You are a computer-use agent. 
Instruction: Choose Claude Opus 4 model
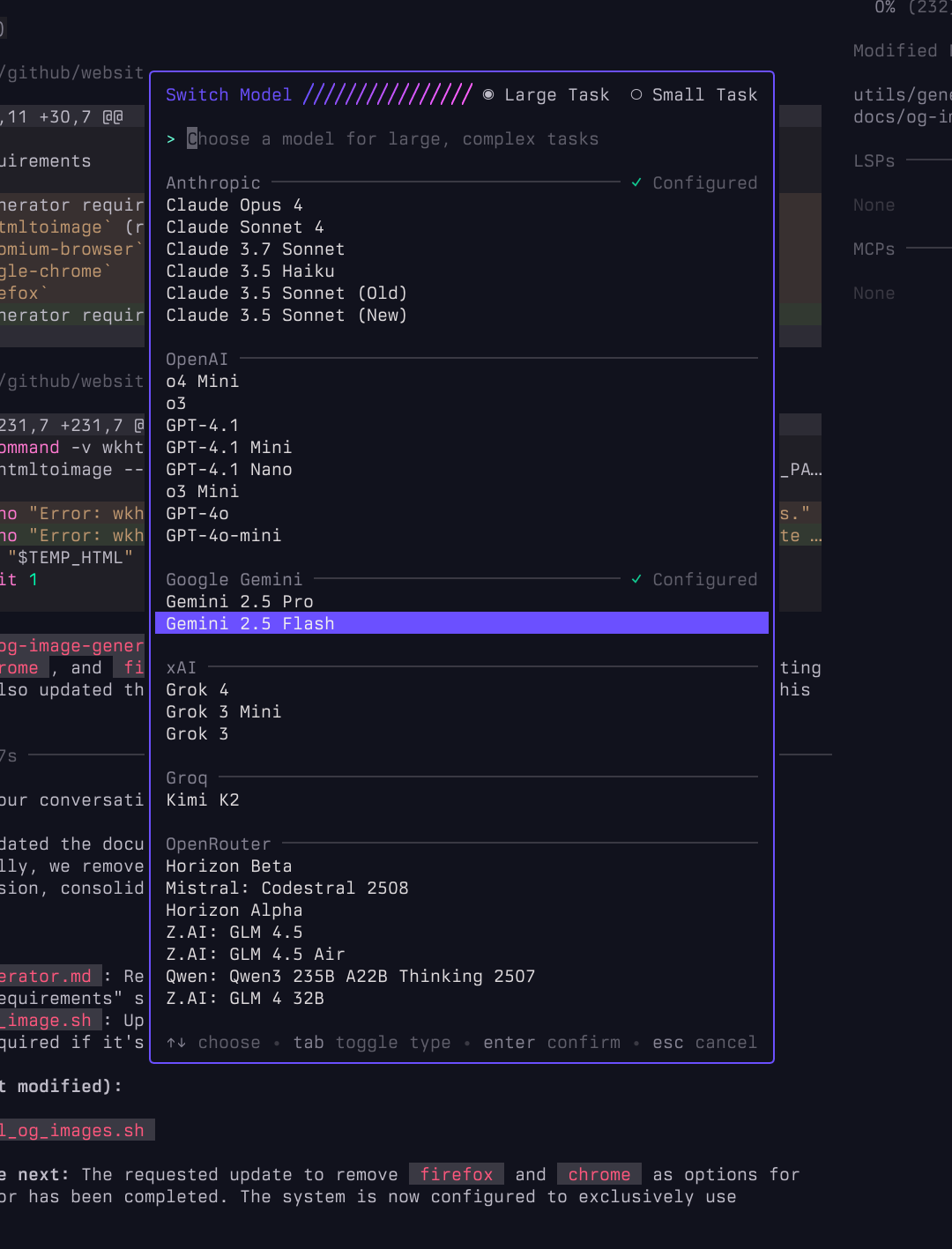234,205
